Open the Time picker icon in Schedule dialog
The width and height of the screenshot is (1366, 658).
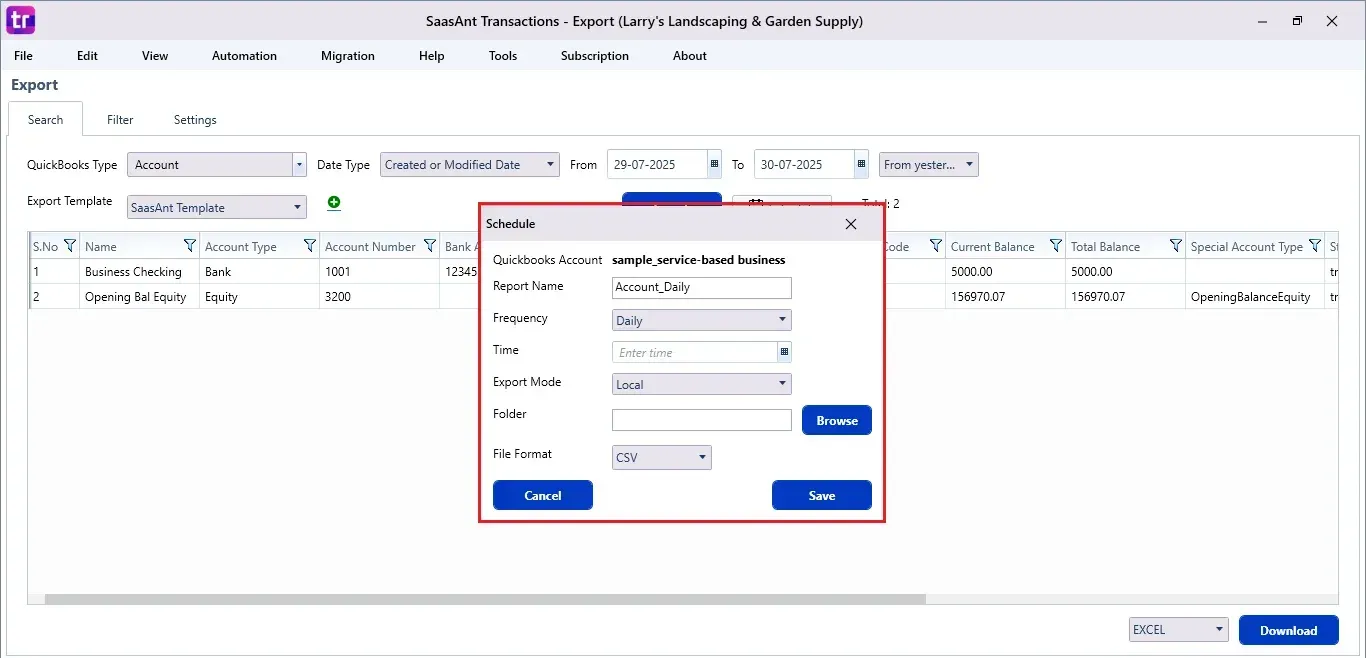pos(784,352)
